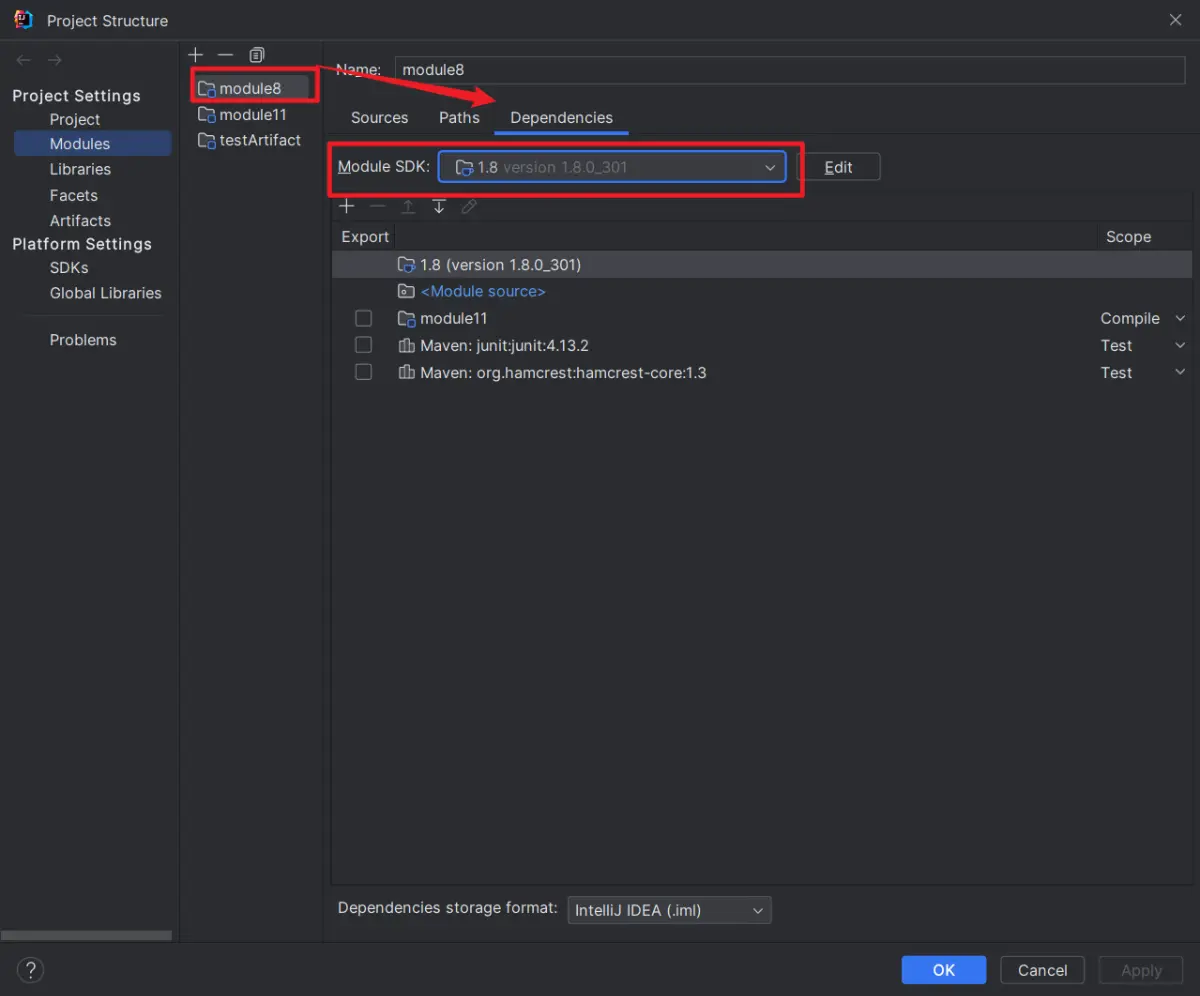Open Libraries under Project Settings
Image resolution: width=1200 pixels, height=996 pixels.
(80, 169)
